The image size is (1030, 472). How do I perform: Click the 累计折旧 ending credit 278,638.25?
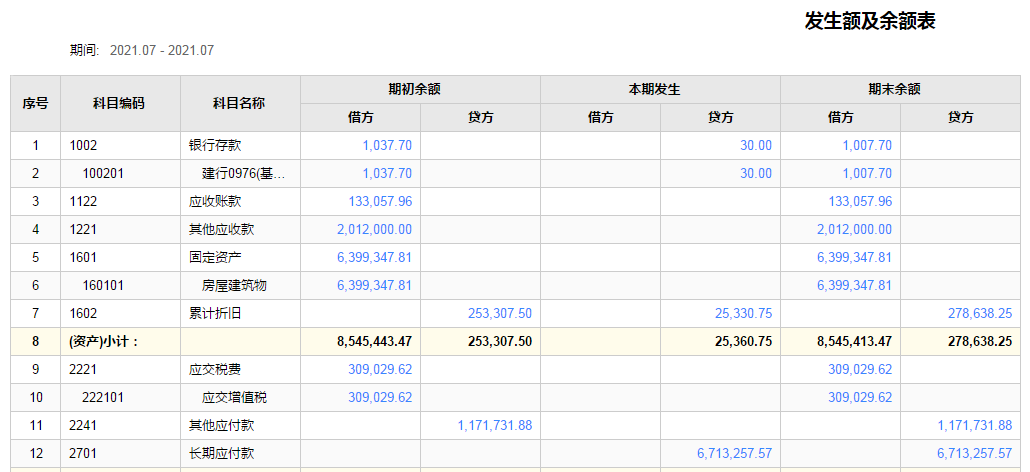980,314
